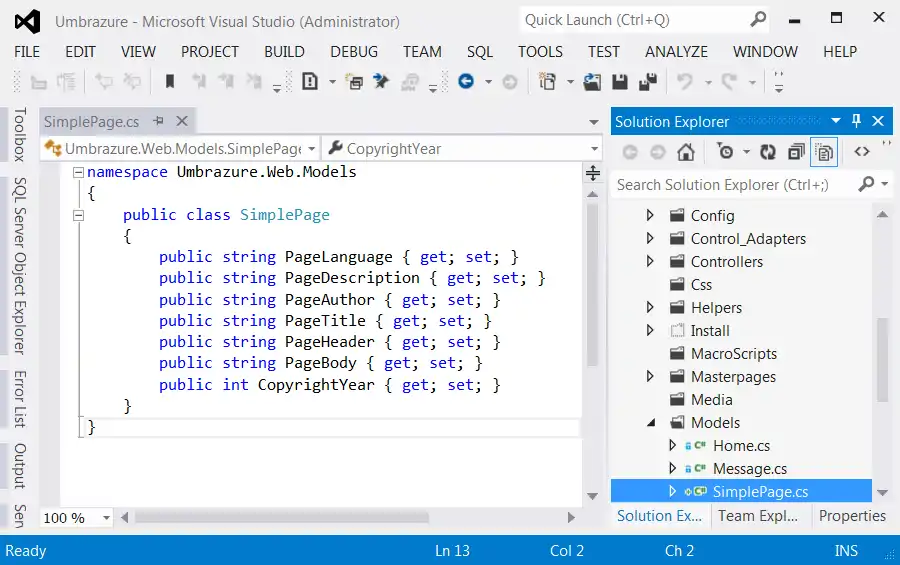This screenshot has height=565, width=900.
Task: Click the toolbar overflow options chevron at far right
Action: point(778,82)
